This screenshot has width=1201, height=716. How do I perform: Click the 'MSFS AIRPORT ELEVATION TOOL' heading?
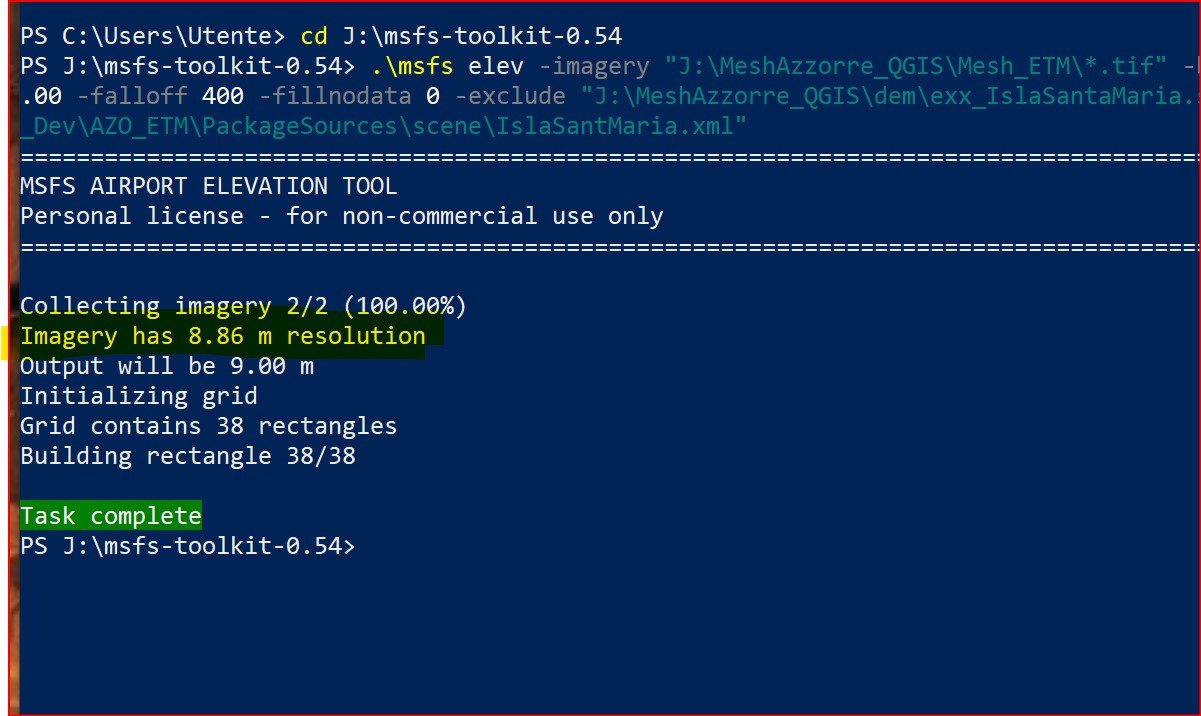pos(209,186)
